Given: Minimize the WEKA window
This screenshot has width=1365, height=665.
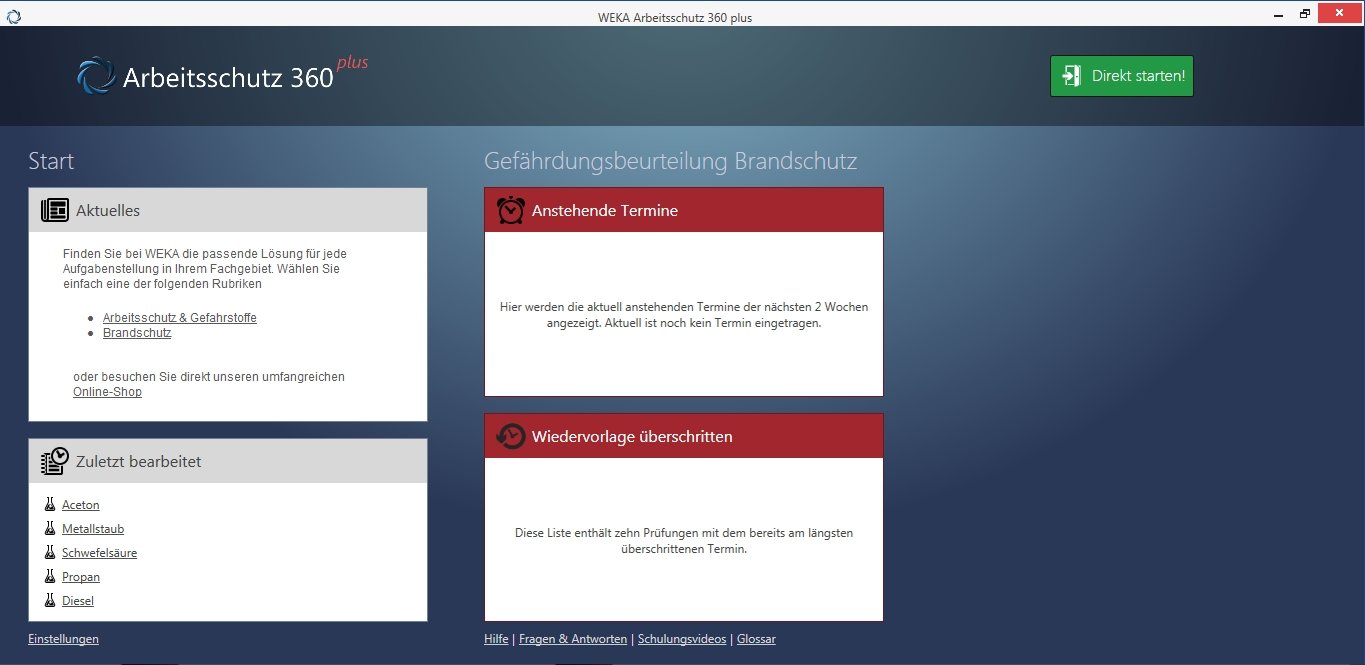Looking at the screenshot, I should click(1277, 14).
